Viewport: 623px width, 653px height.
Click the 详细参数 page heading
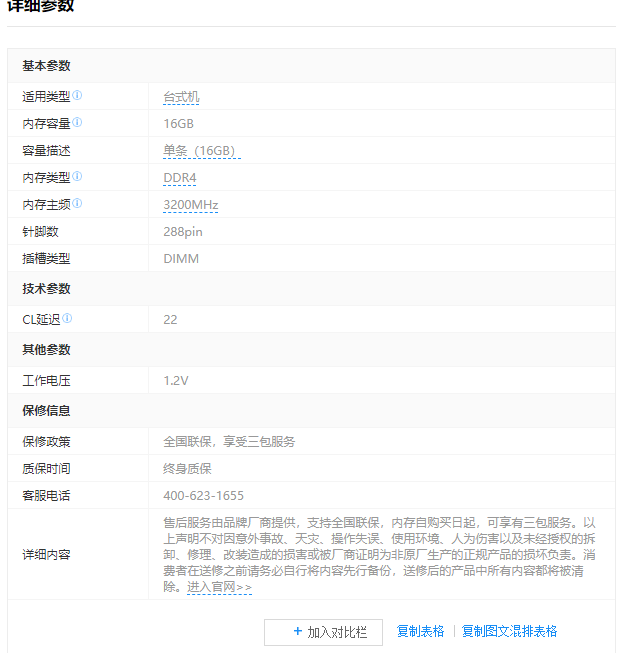click(40, 7)
